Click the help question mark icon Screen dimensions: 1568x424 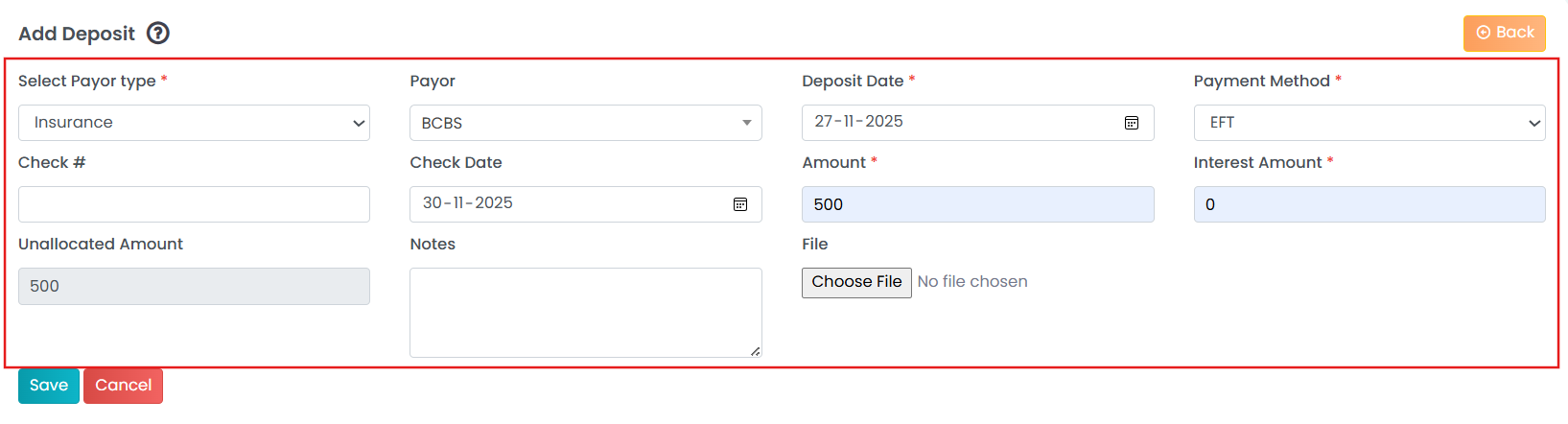coord(158,34)
